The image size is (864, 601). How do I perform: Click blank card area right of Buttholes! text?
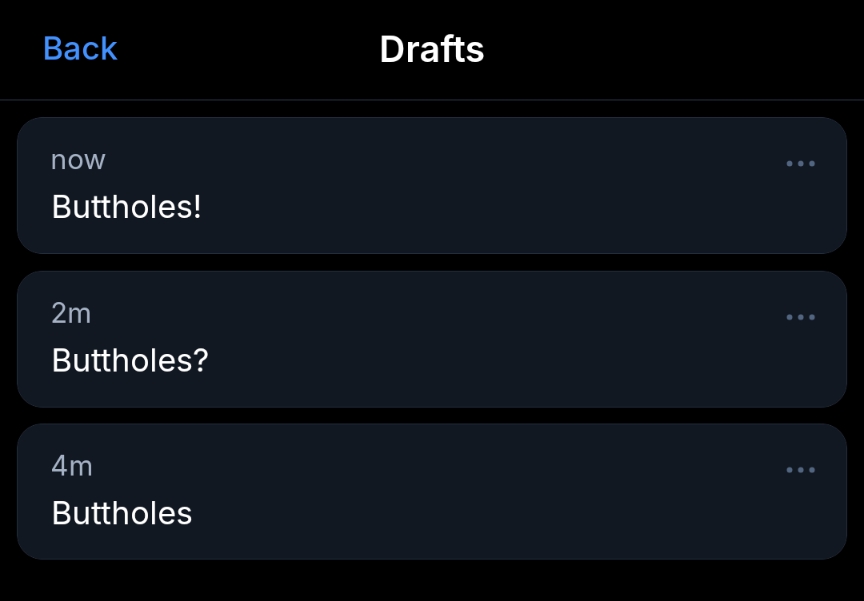(x=500, y=207)
